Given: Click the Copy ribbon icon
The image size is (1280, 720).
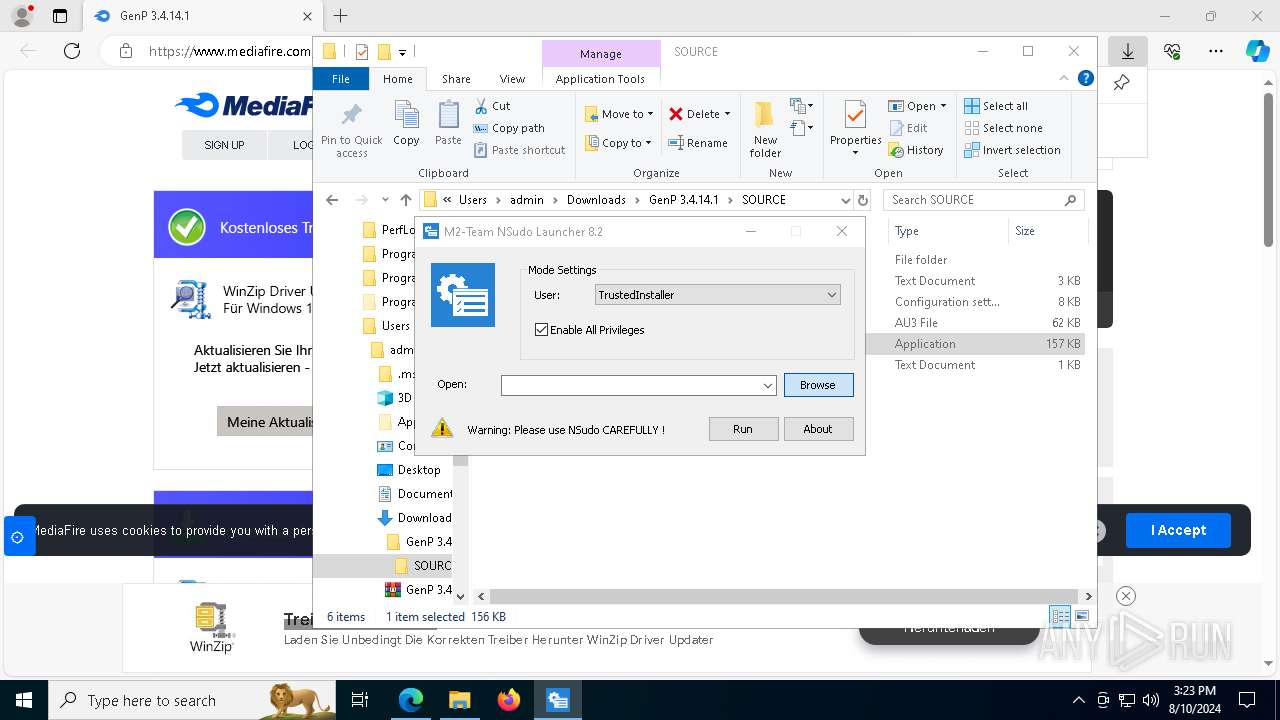Looking at the screenshot, I should pyautogui.click(x=406, y=115).
